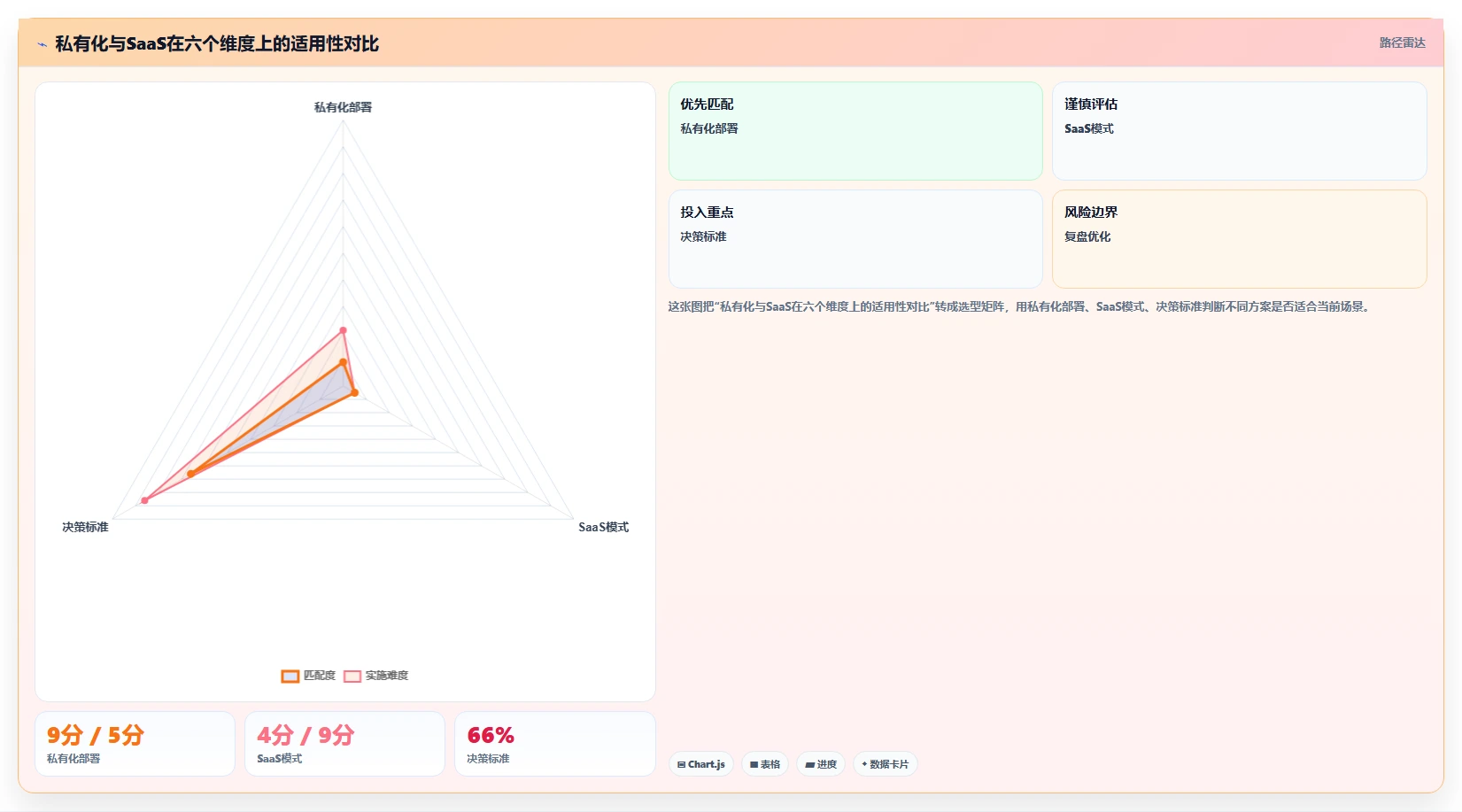This screenshot has height=812, width=1462.
Task: Click 决策标准 text in 投入重点 card
Action: 703,236
